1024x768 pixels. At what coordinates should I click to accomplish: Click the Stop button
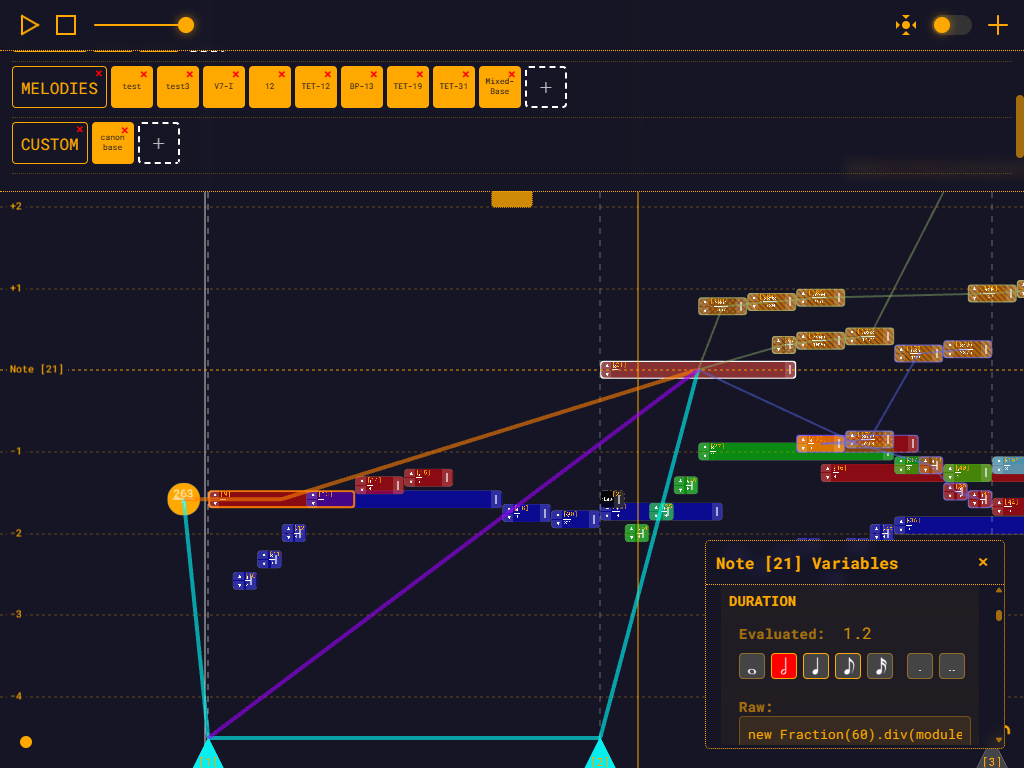click(65, 25)
